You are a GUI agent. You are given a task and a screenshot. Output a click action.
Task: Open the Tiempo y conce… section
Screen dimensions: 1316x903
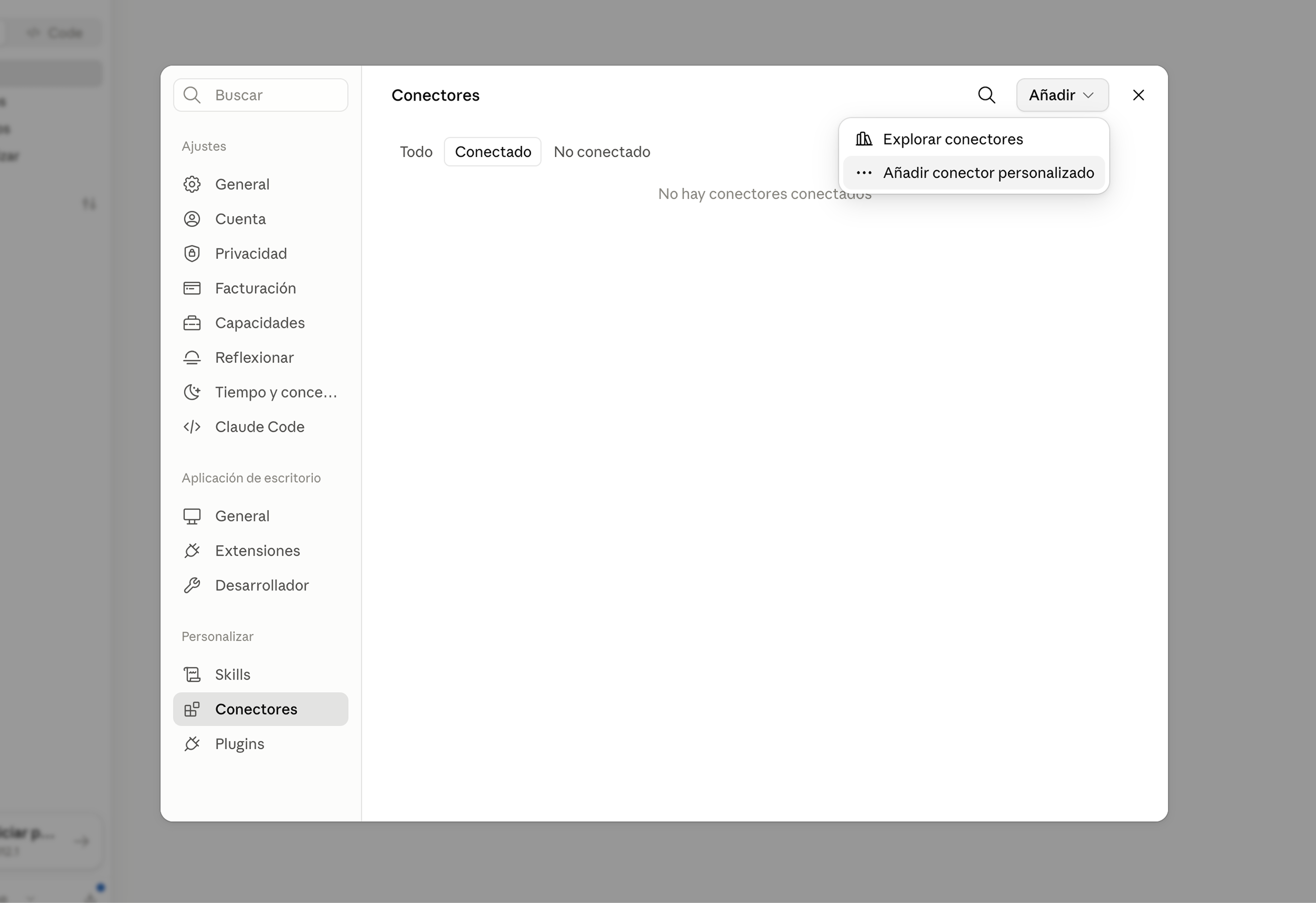coord(260,392)
